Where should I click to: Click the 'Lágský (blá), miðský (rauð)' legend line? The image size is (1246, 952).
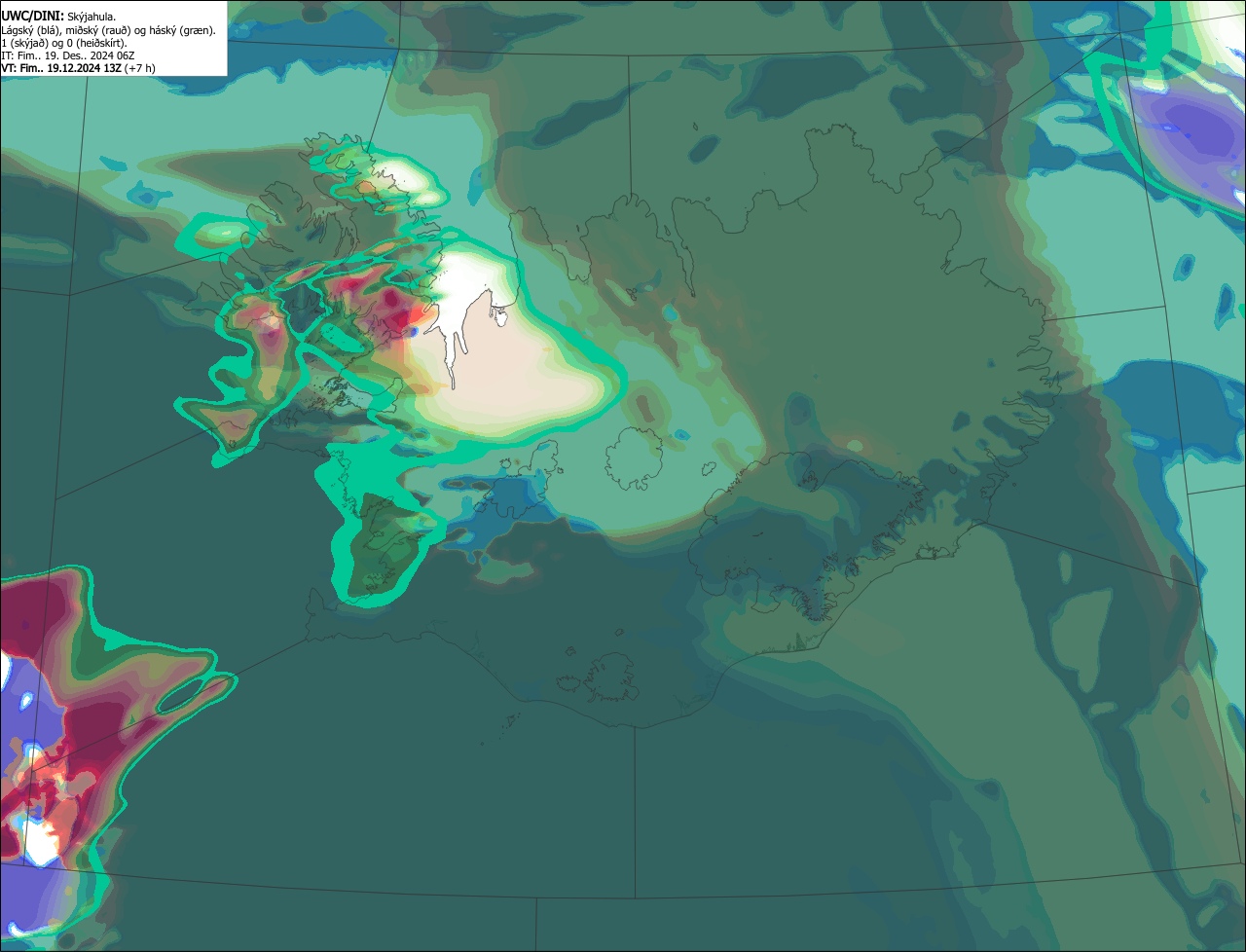(109, 30)
